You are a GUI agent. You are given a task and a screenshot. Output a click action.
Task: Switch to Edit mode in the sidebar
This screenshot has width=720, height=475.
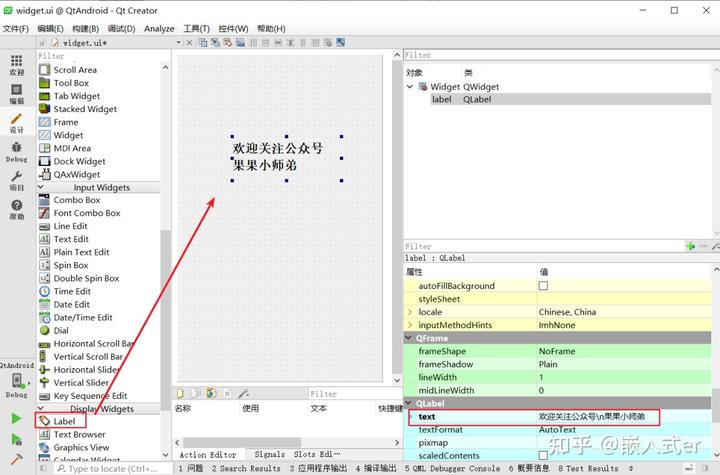pyautogui.click(x=17, y=94)
